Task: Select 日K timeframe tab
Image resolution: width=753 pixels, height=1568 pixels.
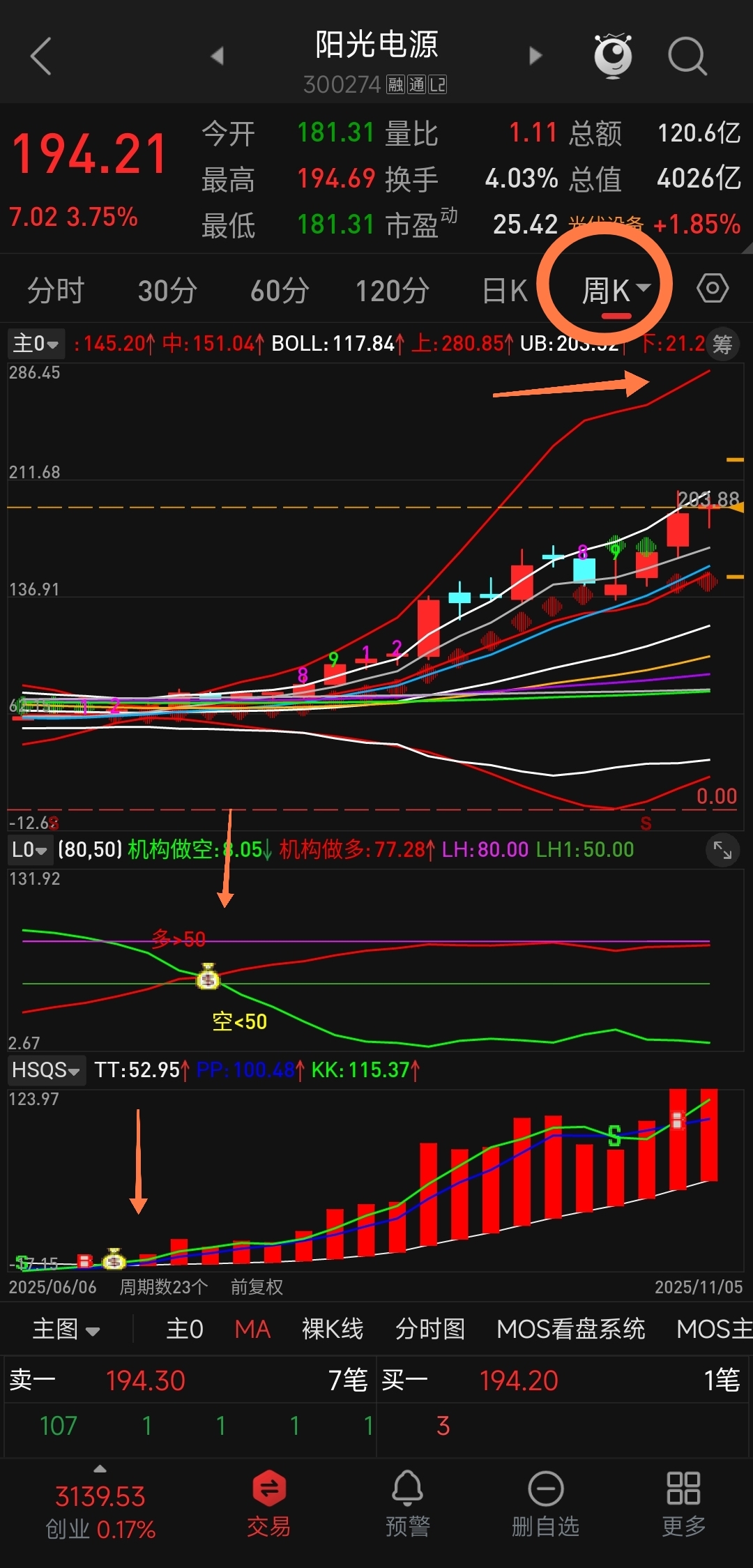Action: click(x=505, y=290)
